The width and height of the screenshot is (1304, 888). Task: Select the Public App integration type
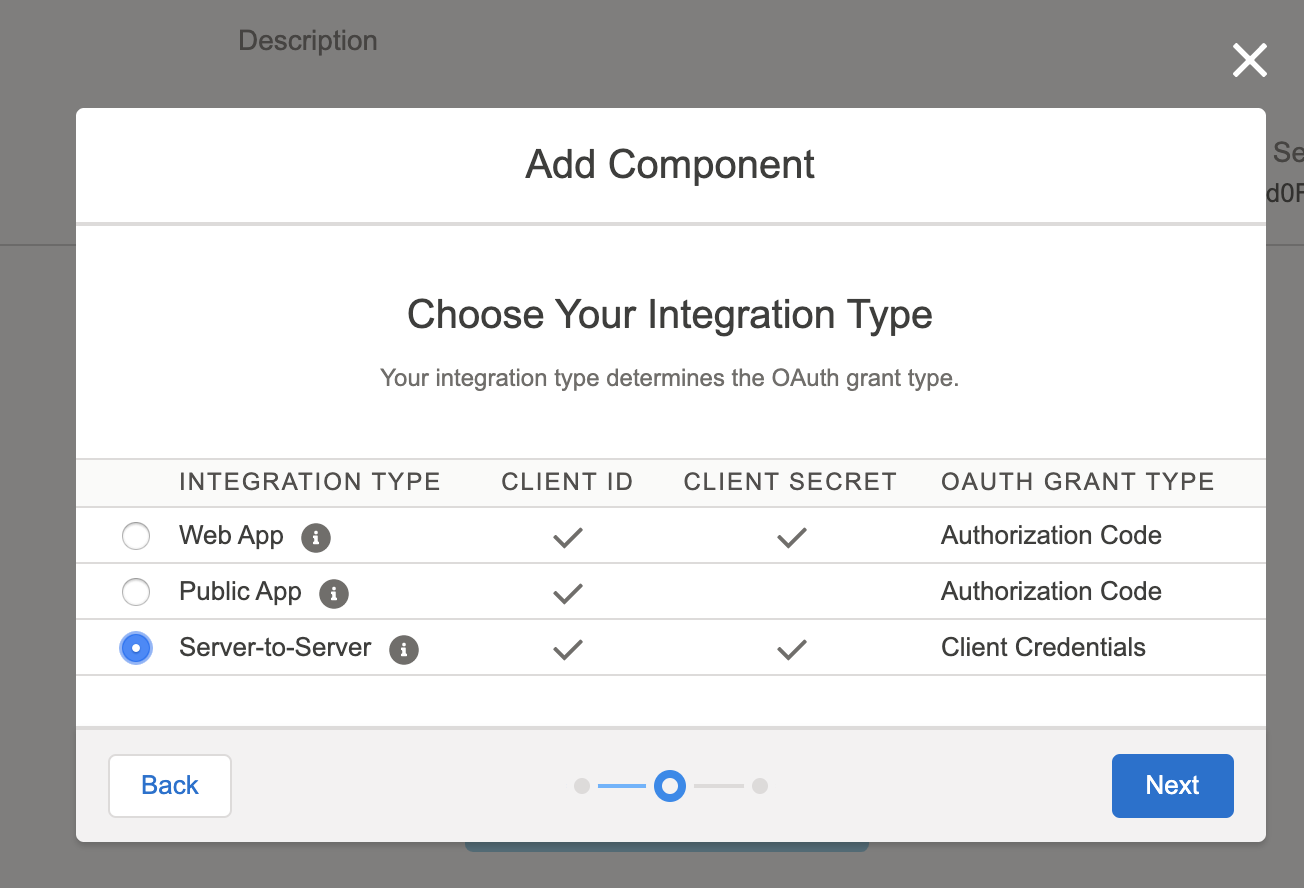[136, 592]
